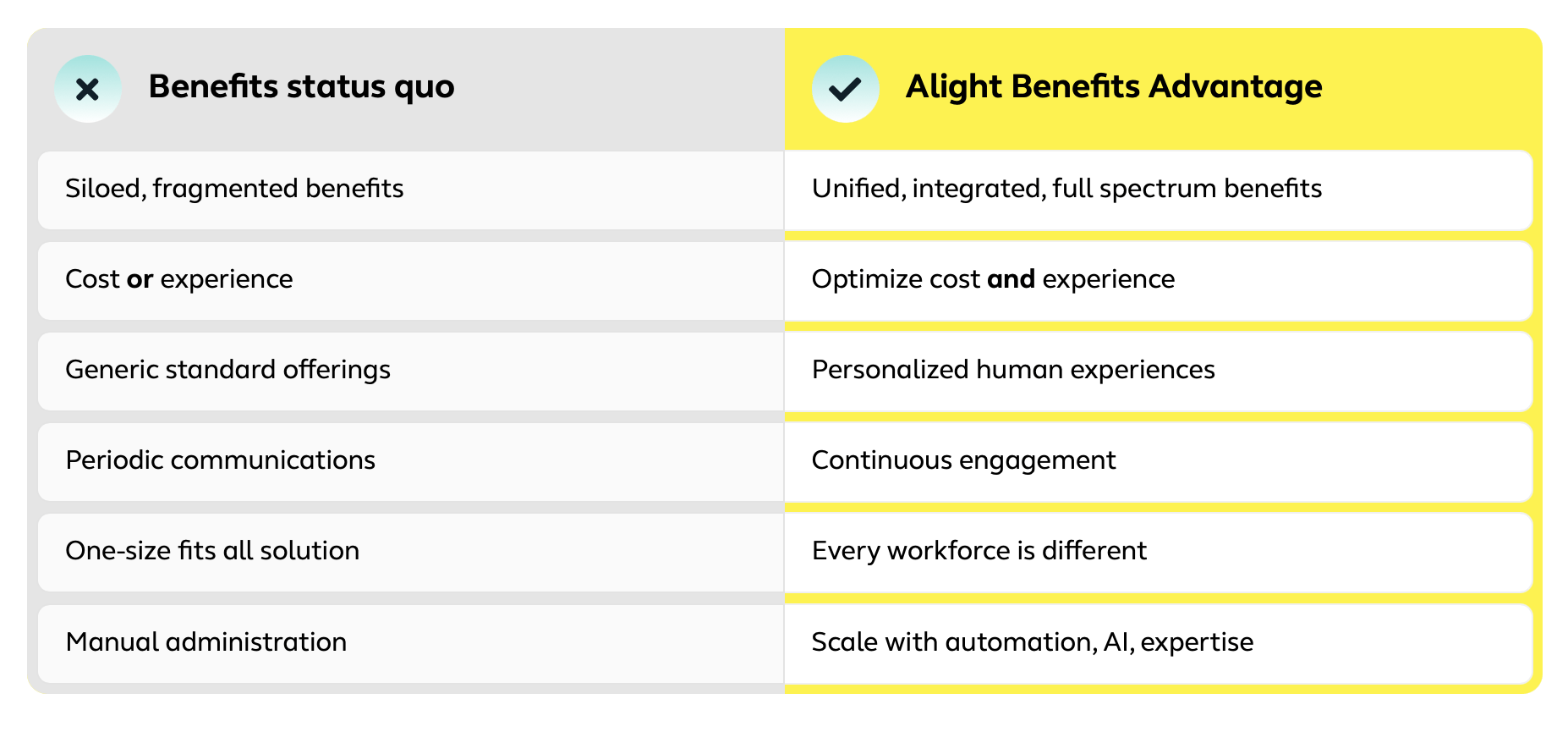1568x743 pixels.
Task: Click the Benefits status quo heading
Action: click(301, 86)
